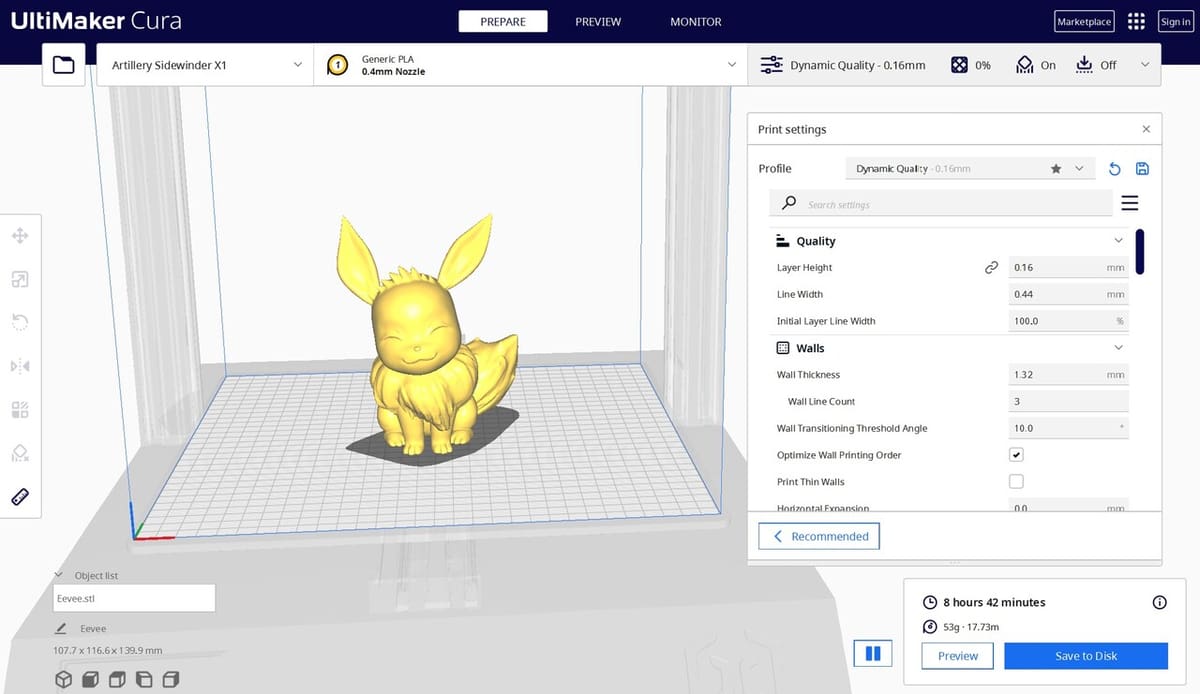Viewport: 1200px width, 694px height.
Task: Close the Print settings panel
Action: tap(1146, 129)
